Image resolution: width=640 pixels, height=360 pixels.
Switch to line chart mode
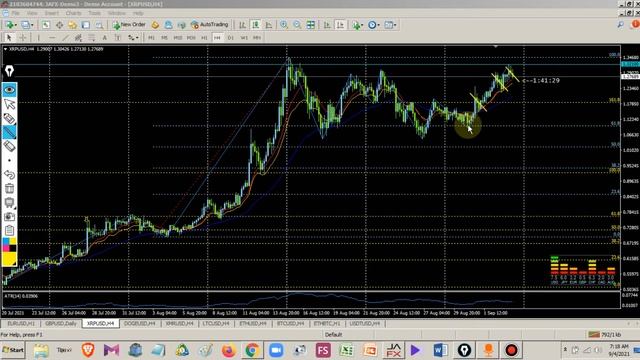point(269,25)
